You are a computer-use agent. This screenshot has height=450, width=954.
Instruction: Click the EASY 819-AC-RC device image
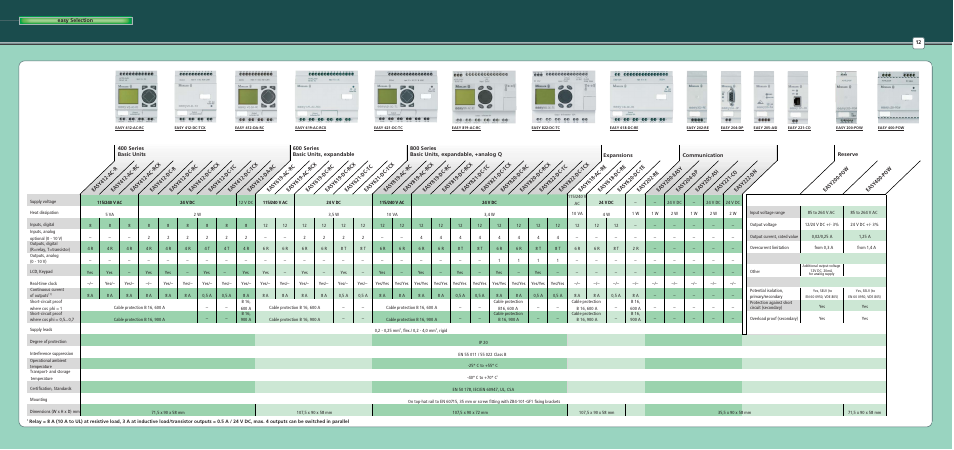(x=484, y=97)
